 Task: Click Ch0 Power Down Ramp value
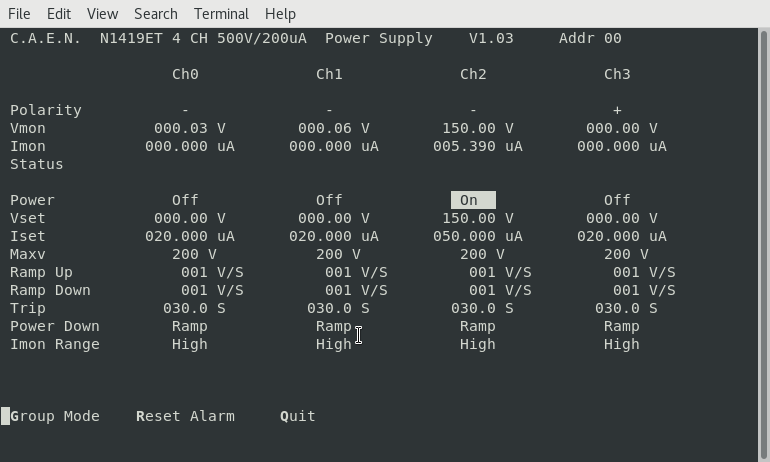coord(190,326)
